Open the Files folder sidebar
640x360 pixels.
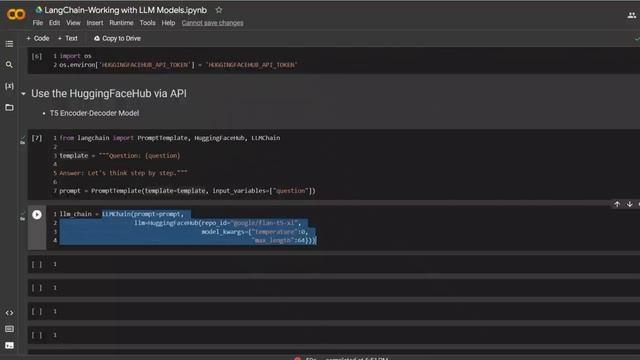[9, 107]
